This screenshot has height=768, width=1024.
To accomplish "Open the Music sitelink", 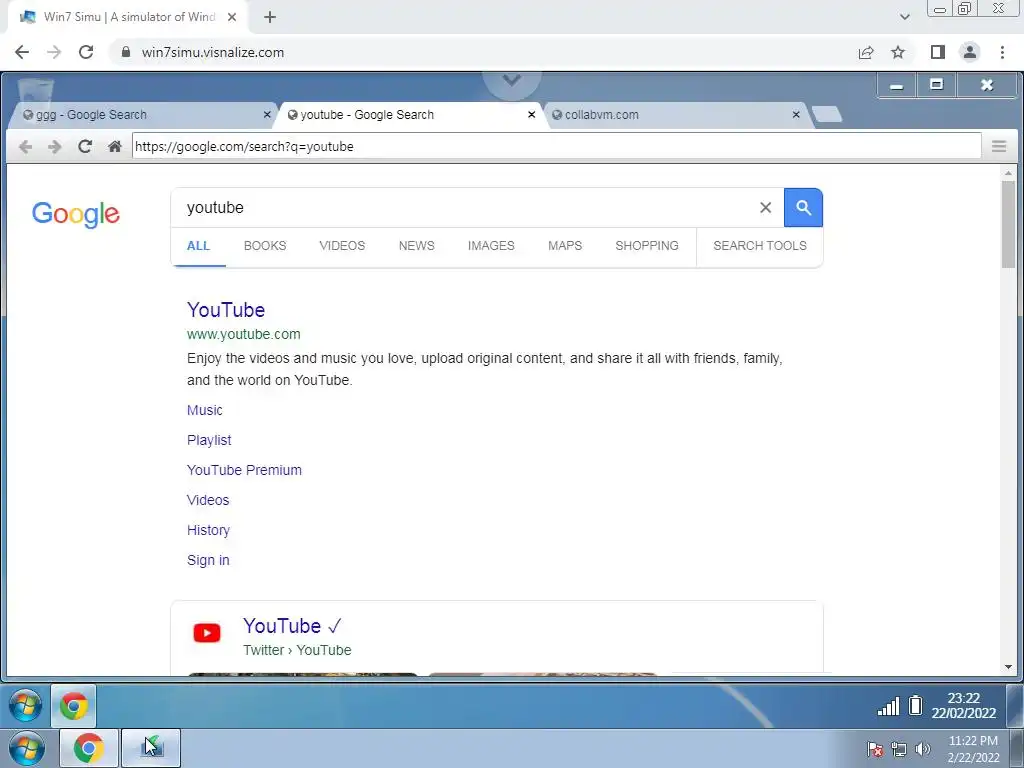I will (204, 410).
